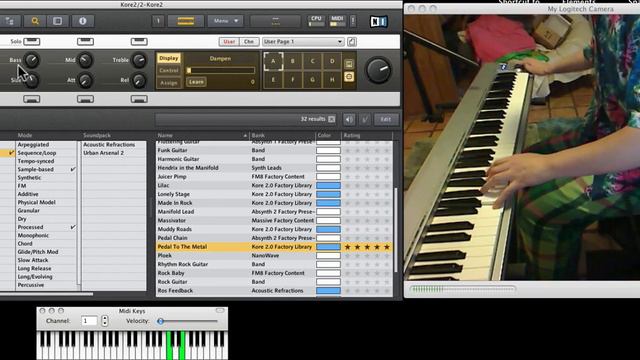Select Sequence/Loop in the Mode list
Image resolution: width=640 pixels, height=360 pixels.
coord(46,153)
